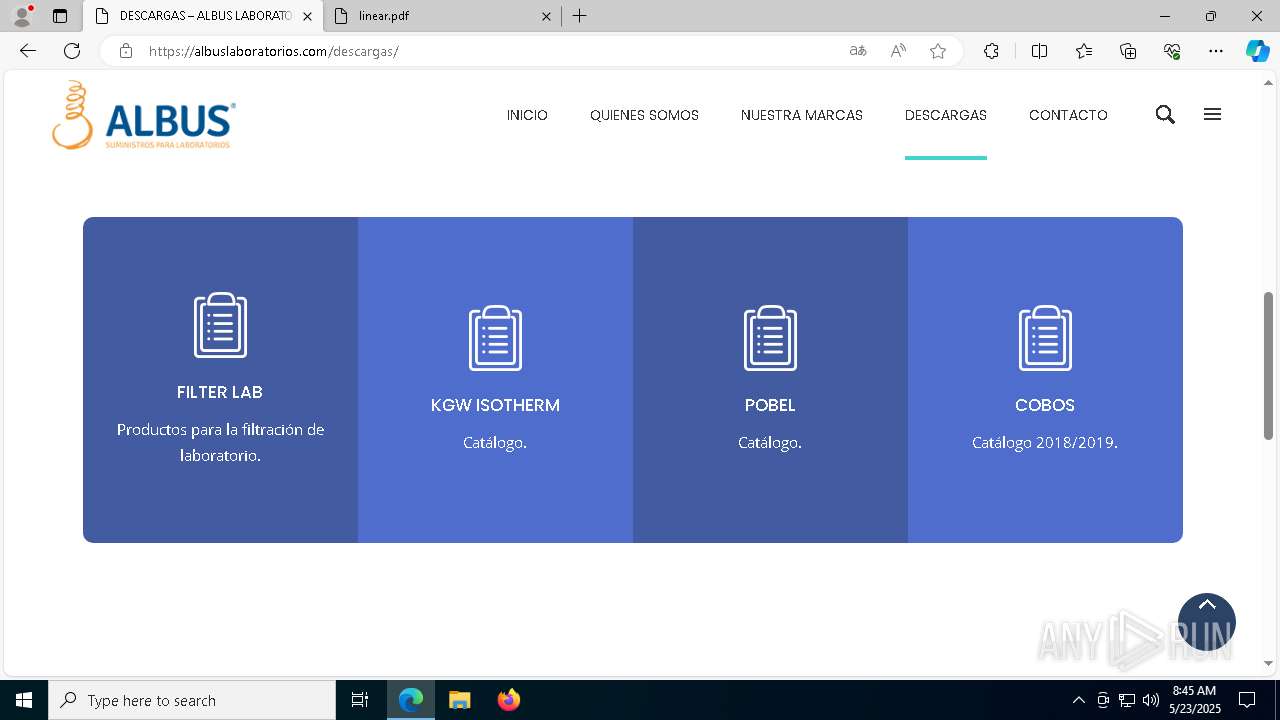Select the DESCARGAS menu item
Screen dimensions: 1280x720
point(946,115)
